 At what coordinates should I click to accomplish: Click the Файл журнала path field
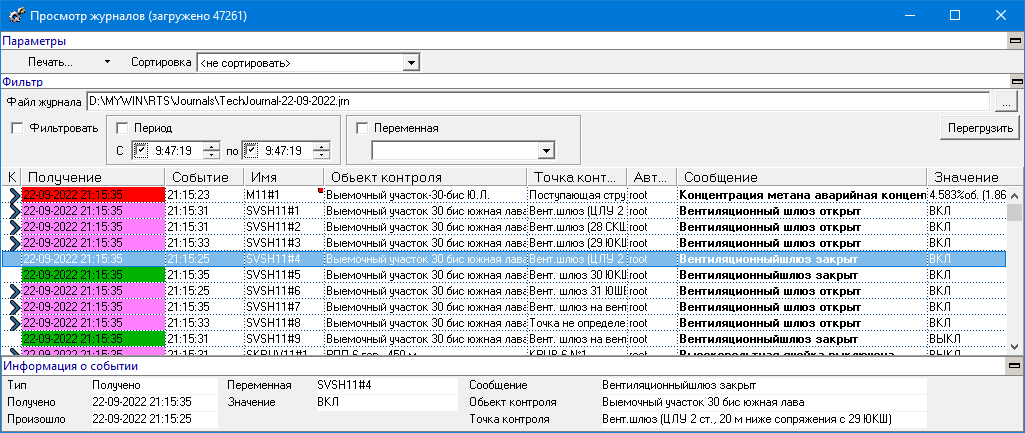click(539, 102)
